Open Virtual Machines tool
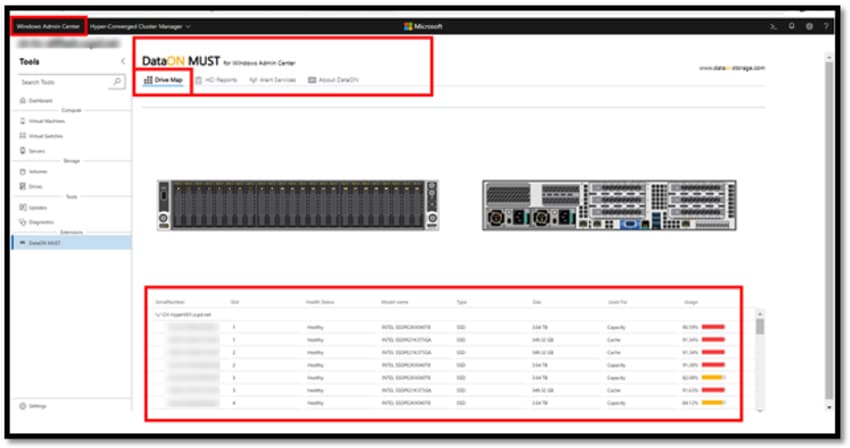Image resolution: width=850 pixels, height=448 pixels. point(42,121)
